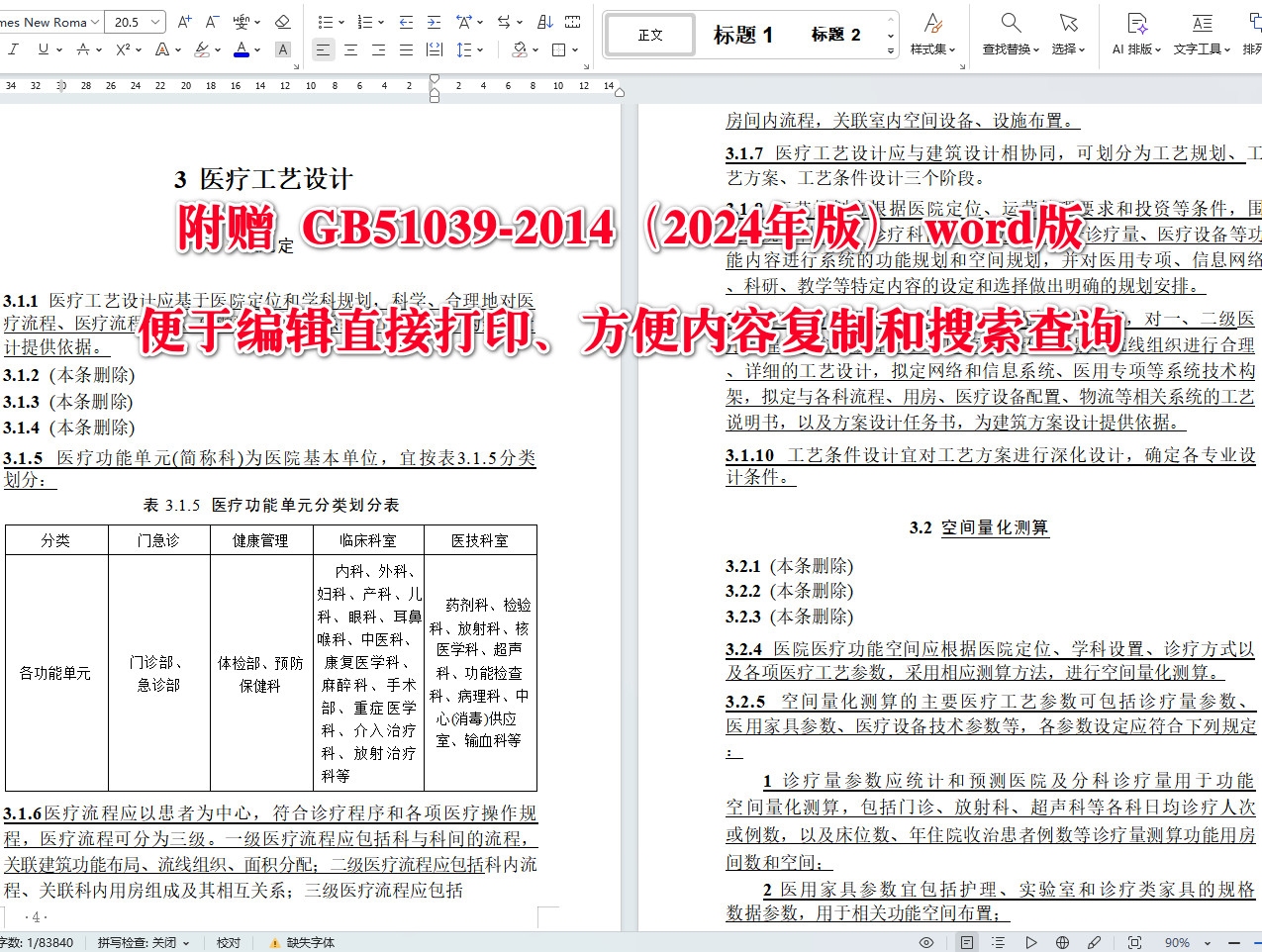Expand the font name dropdown
1262x952 pixels.
pos(95,22)
